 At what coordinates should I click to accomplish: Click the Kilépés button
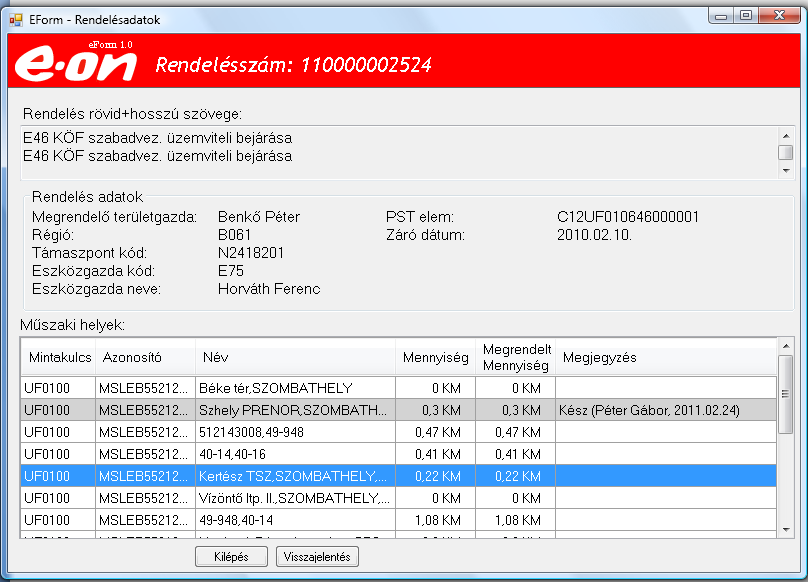231,557
